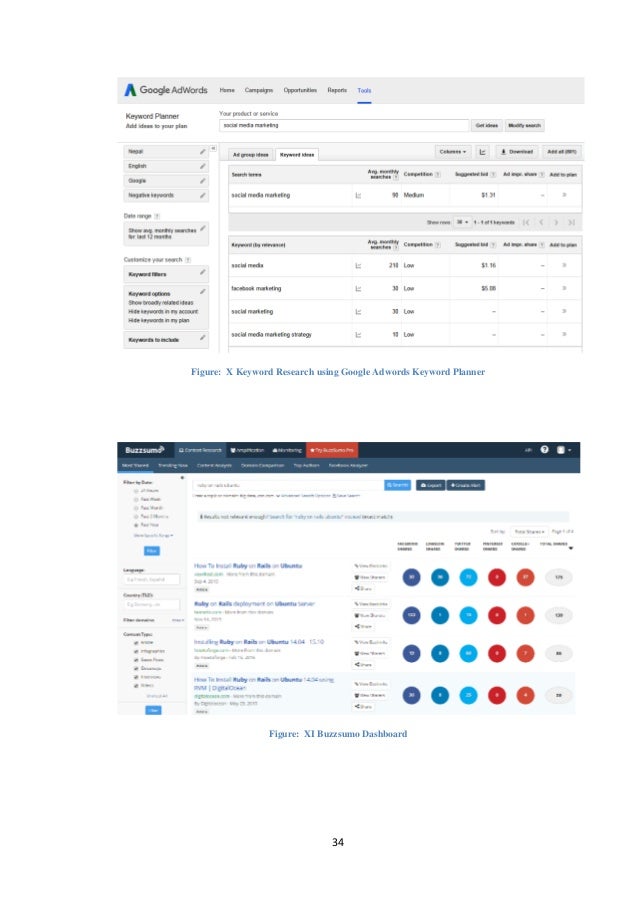Click Buzzsumo blue Search button
The image size is (638, 903).
397,485
